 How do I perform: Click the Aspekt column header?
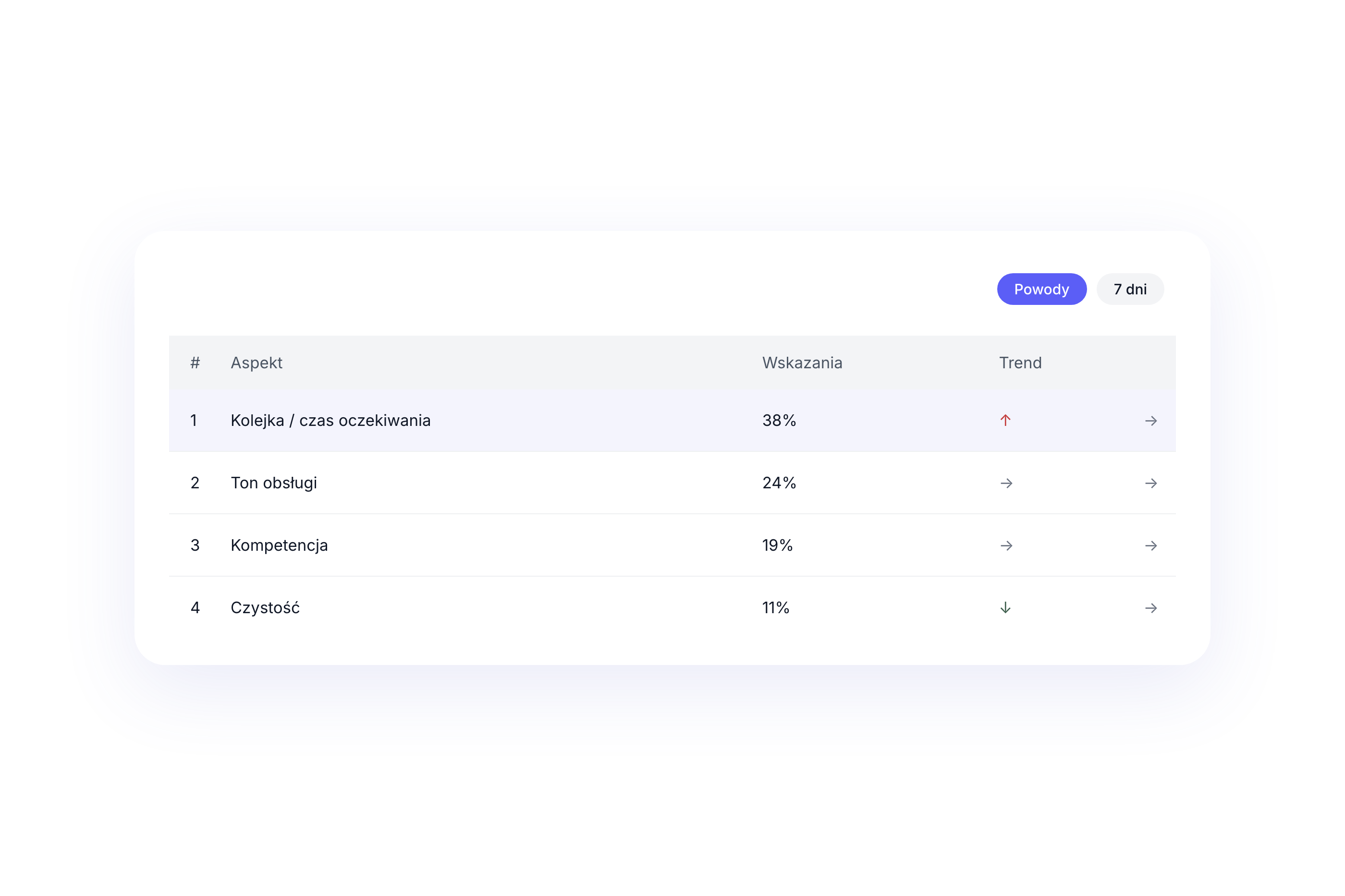[256, 363]
